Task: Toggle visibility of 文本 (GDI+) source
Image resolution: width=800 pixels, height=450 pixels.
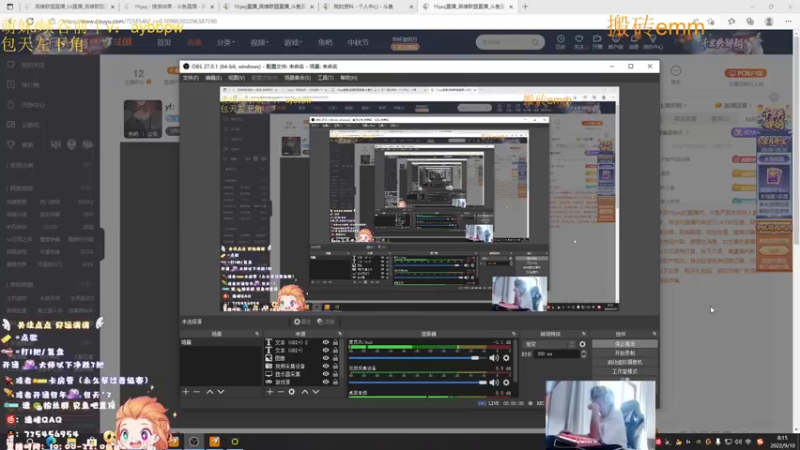Action: 326,351
